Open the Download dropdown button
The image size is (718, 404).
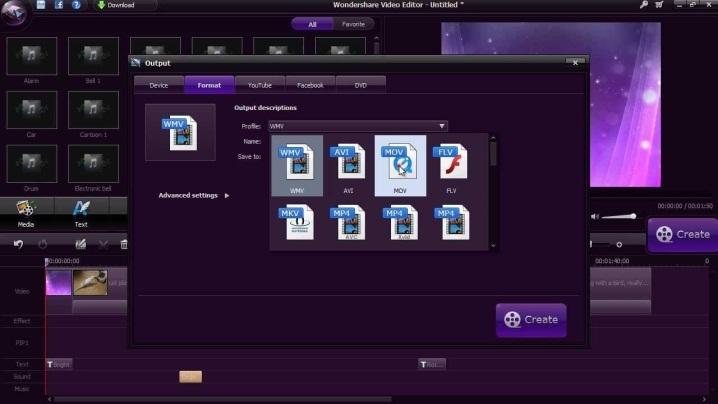125,5
